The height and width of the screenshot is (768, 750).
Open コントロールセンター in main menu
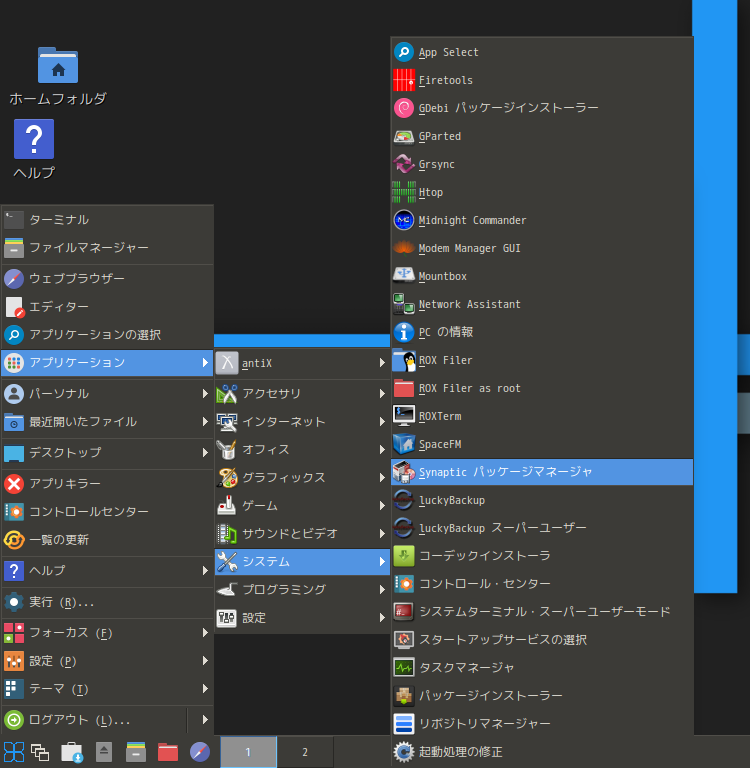107,511
